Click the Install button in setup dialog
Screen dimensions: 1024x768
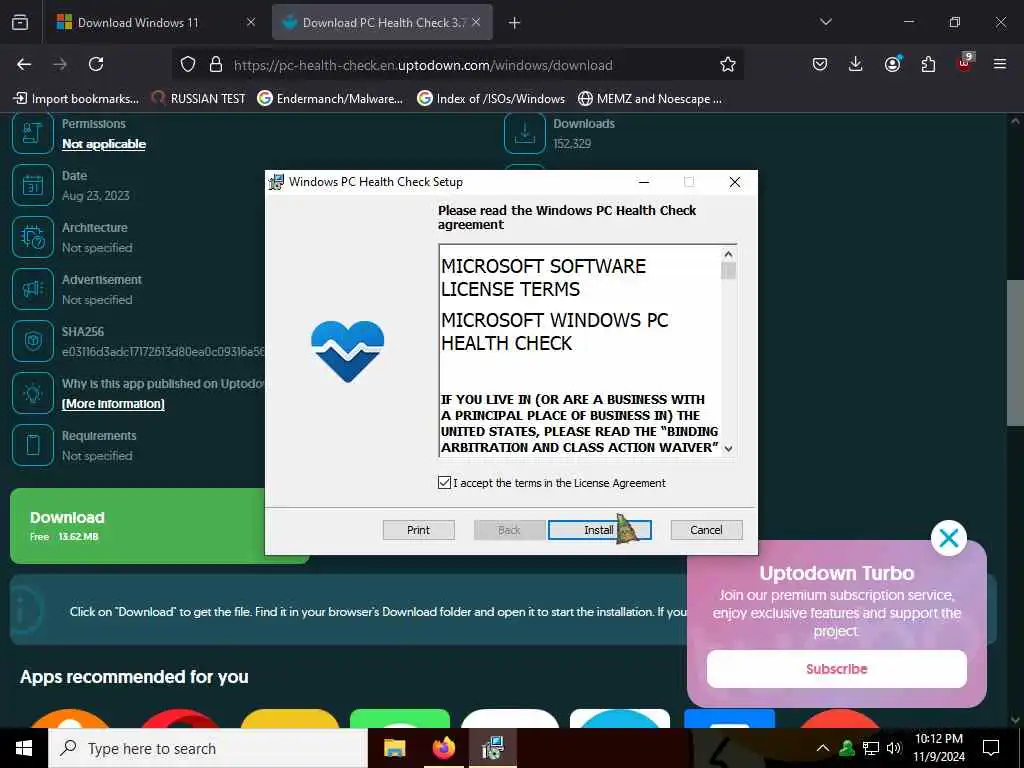(600, 530)
